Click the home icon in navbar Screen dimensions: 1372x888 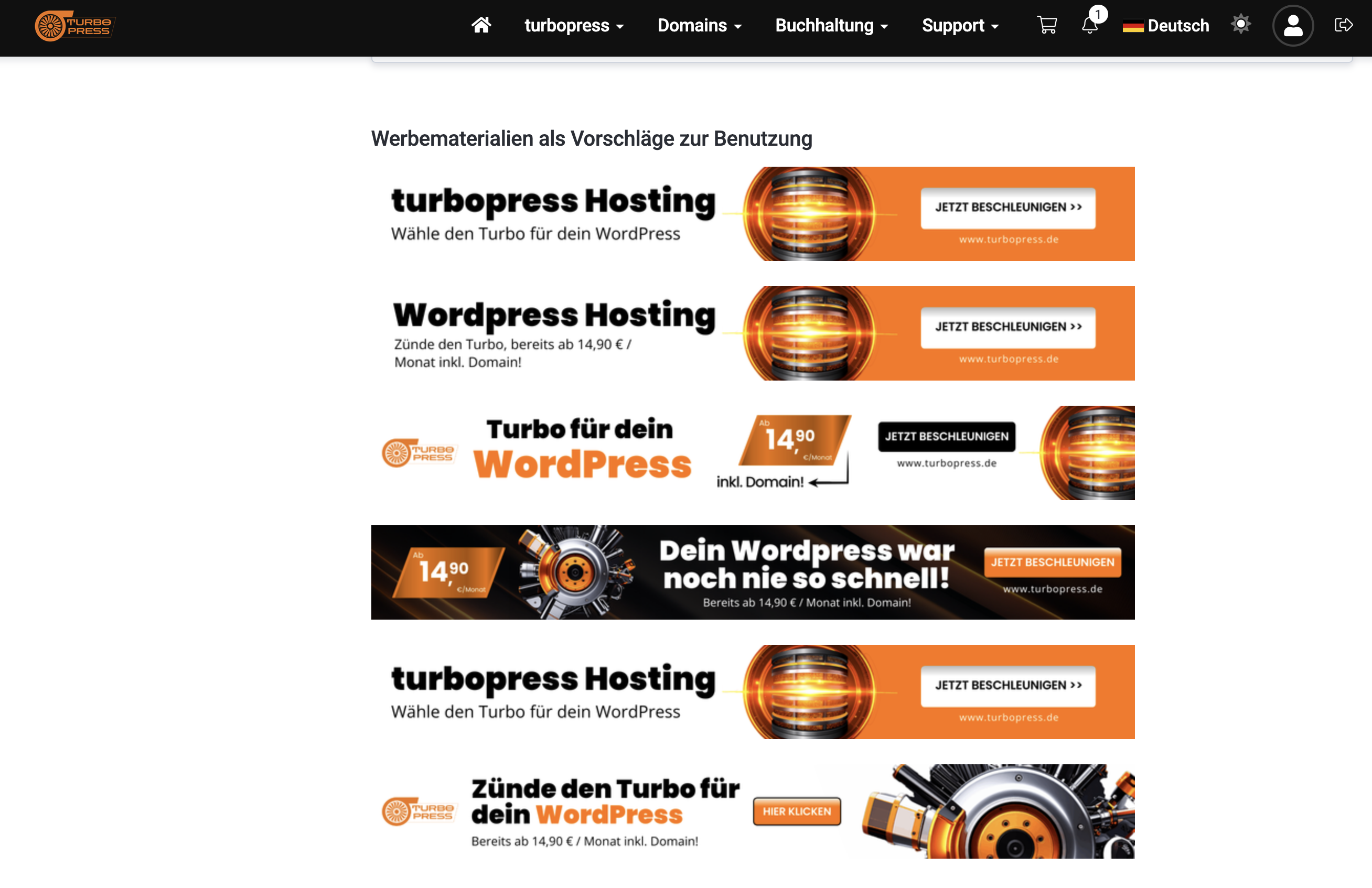pyautogui.click(x=481, y=25)
